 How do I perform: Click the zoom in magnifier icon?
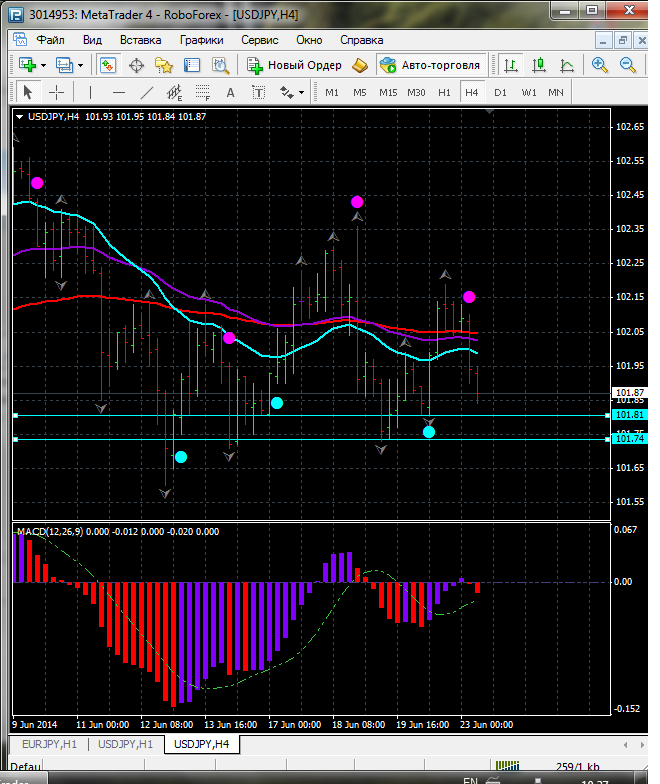(600, 65)
